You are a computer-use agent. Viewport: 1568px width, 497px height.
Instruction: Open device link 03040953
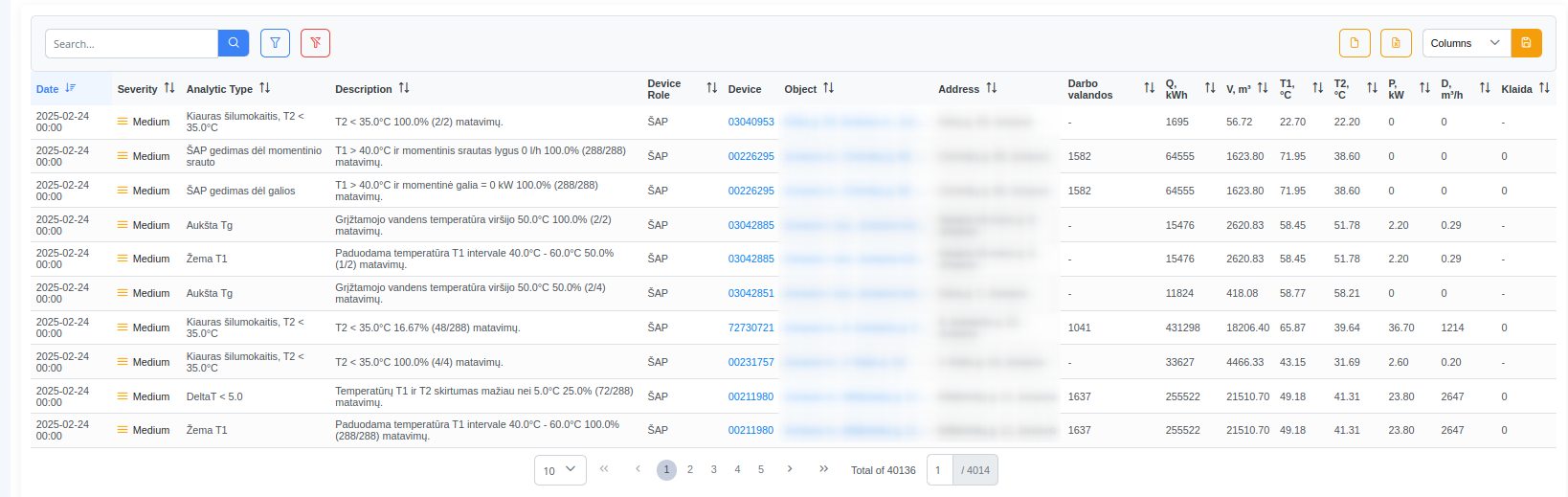[750, 123]
